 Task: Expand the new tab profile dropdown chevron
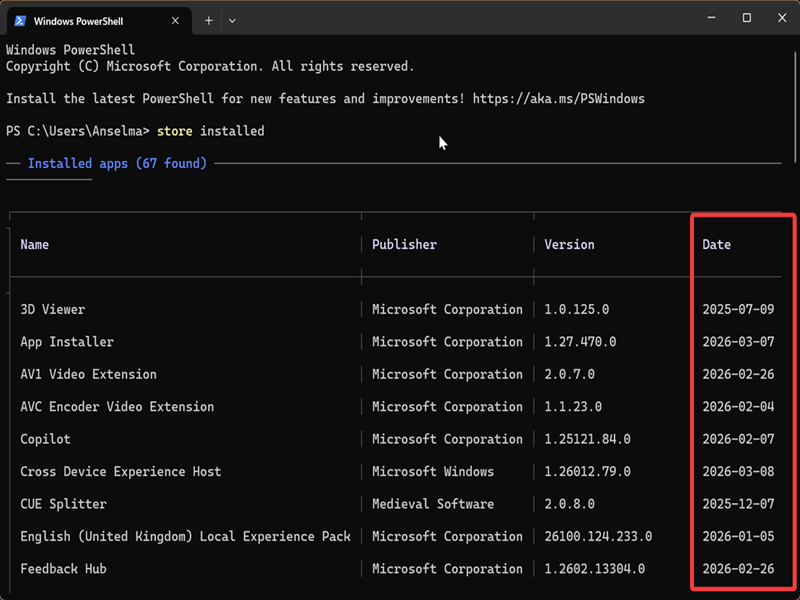tap(233, 20)
